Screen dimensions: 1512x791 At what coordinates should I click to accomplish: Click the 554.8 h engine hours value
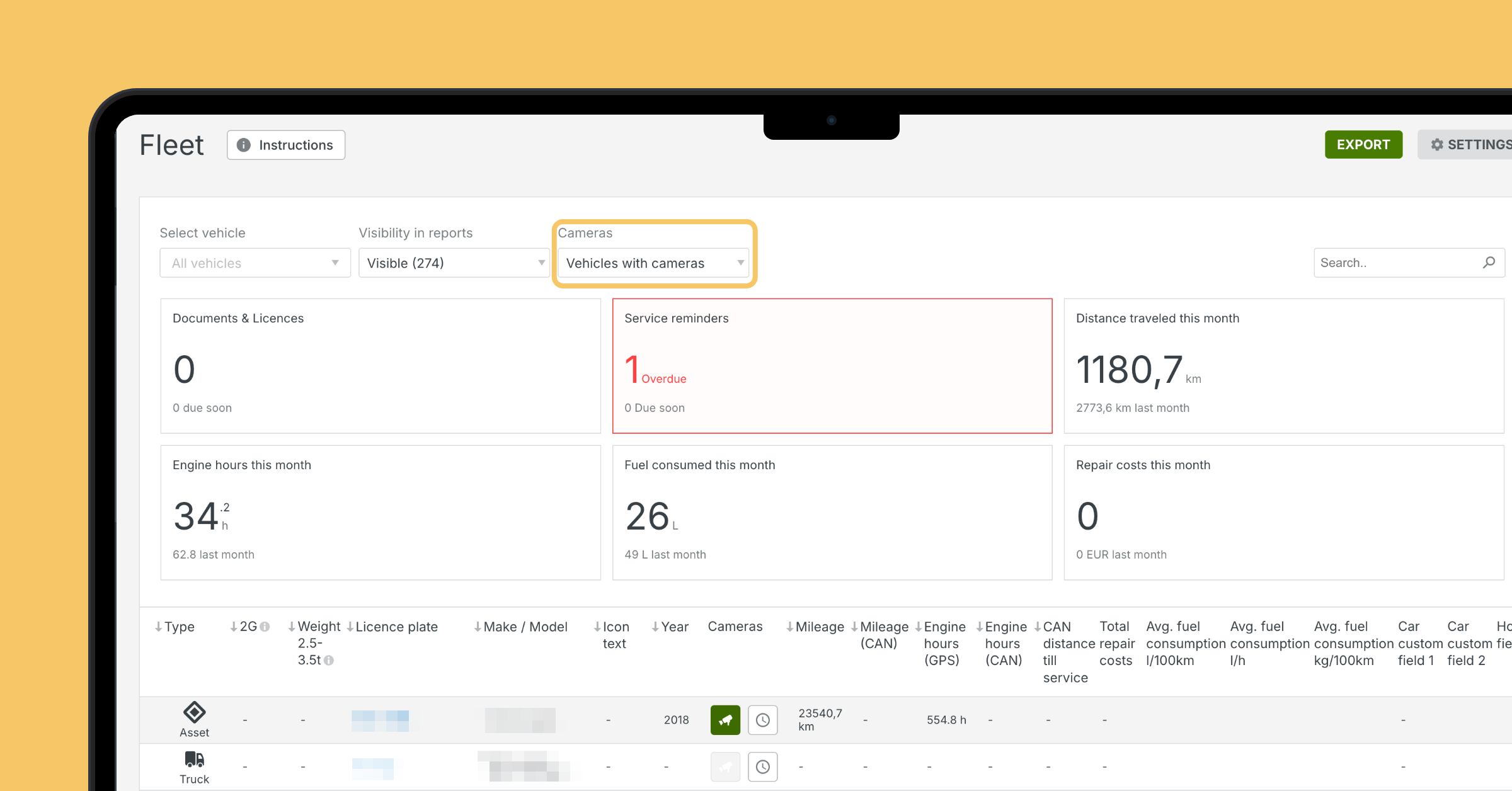[x=946, y=720]
